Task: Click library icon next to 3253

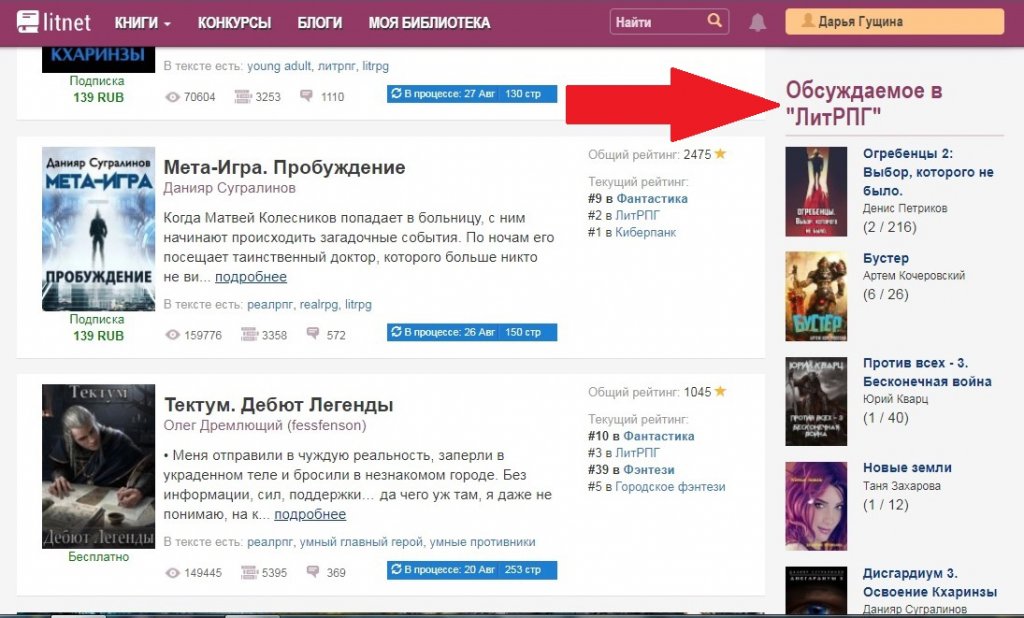Action: 243,97
